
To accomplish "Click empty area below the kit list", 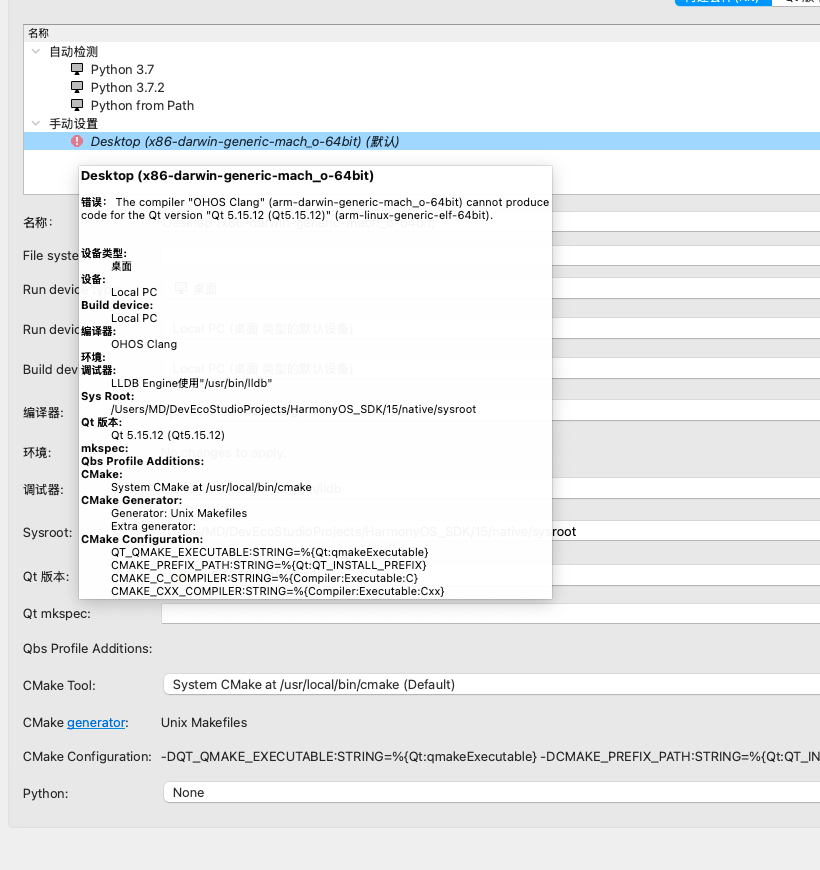I will click(x=50, y=175).
